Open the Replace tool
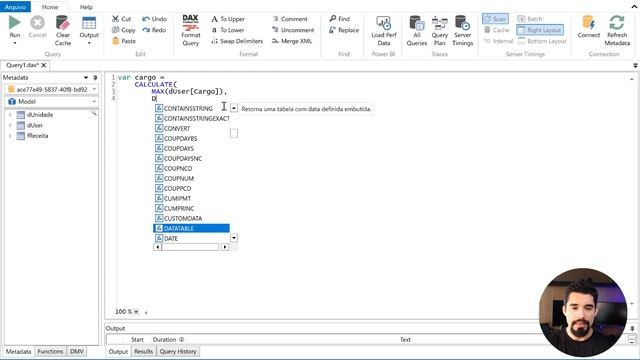 pyautogui.click(x=344, y=30)
